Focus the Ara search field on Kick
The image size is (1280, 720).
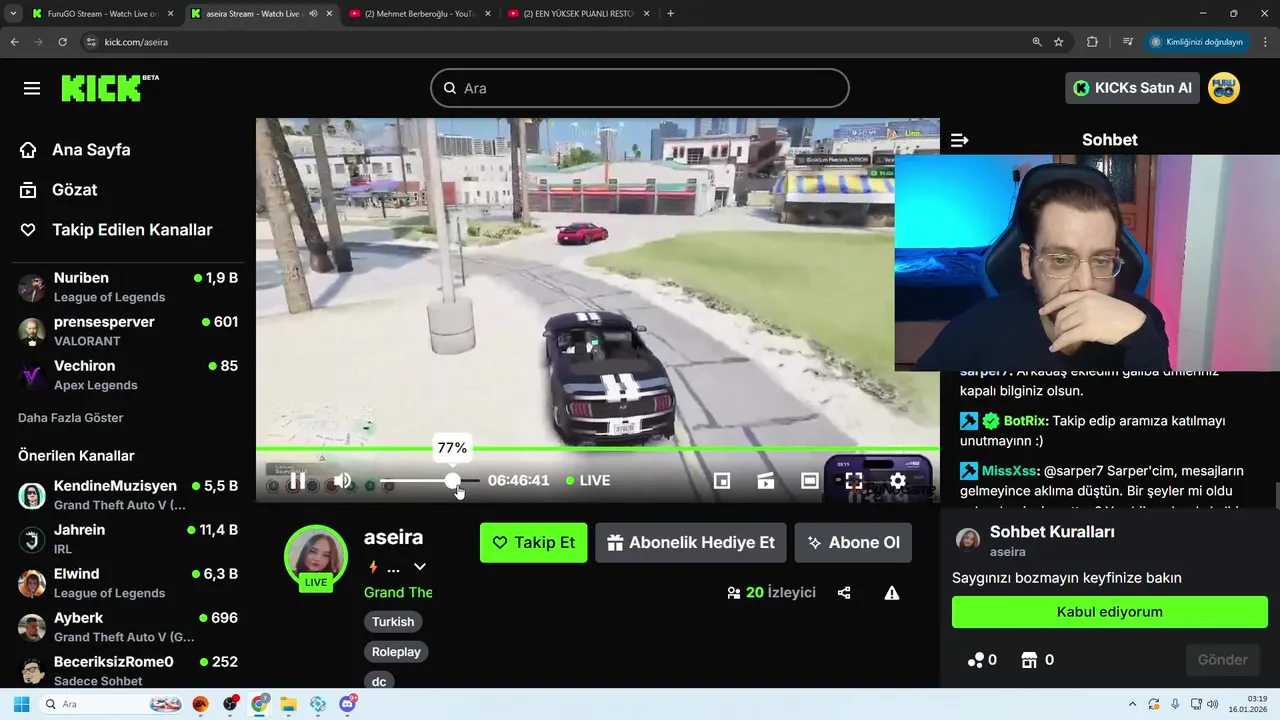[640, 88]
